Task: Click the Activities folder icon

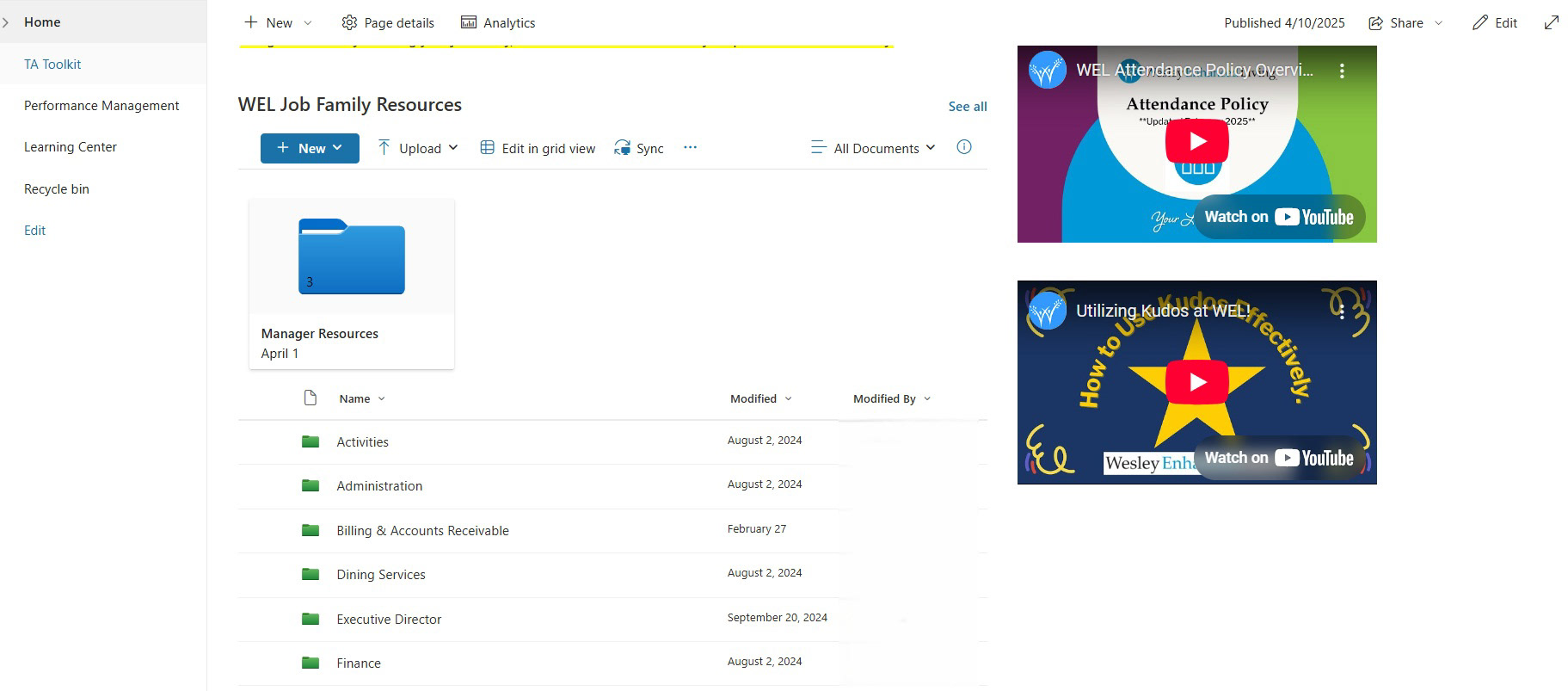Action: click(x=311, y=441)
